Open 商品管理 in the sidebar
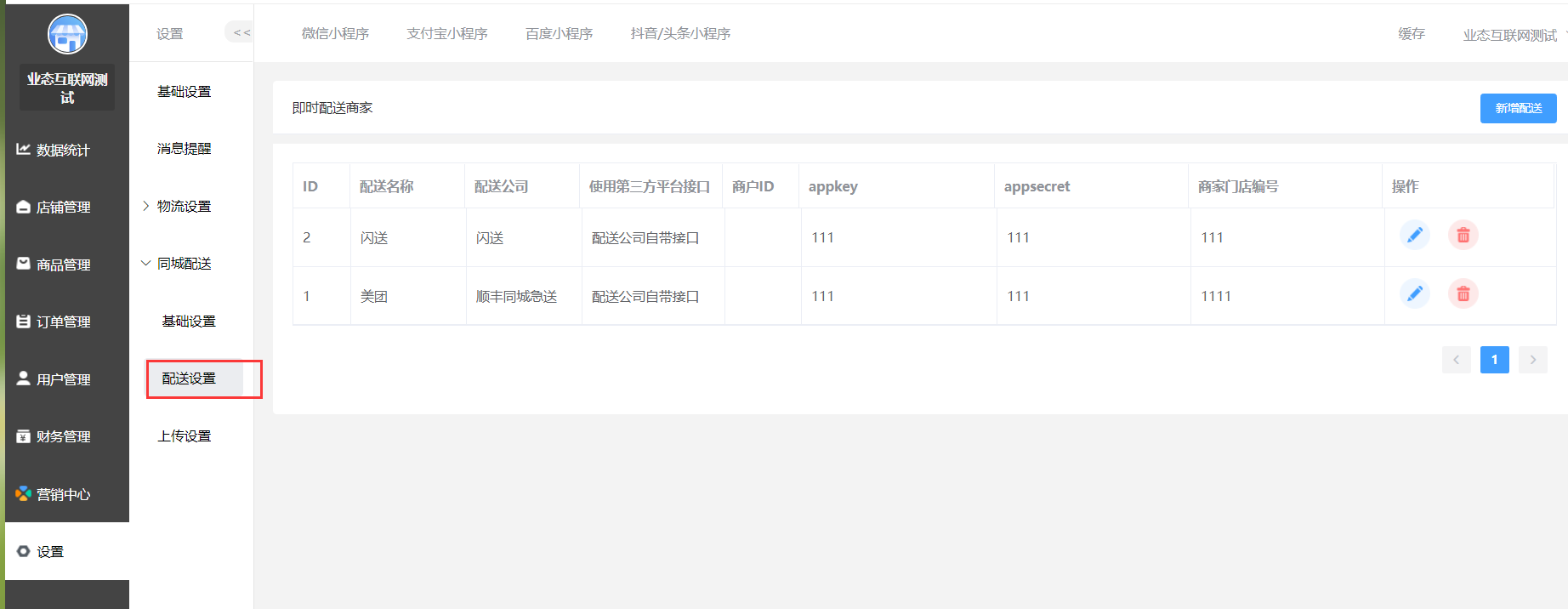Image resolution: width=1568 pixels, height=609 pixels. (67, 265)
